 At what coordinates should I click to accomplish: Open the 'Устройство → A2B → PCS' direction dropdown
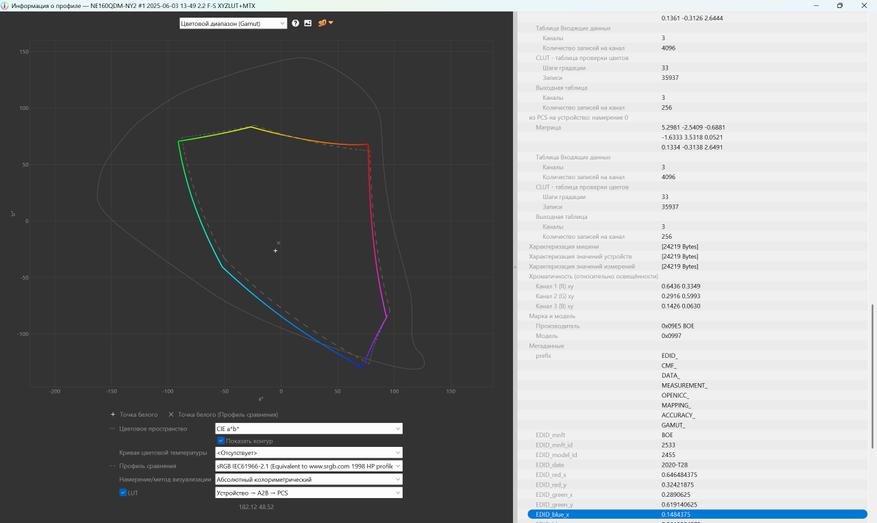[308, 493]
